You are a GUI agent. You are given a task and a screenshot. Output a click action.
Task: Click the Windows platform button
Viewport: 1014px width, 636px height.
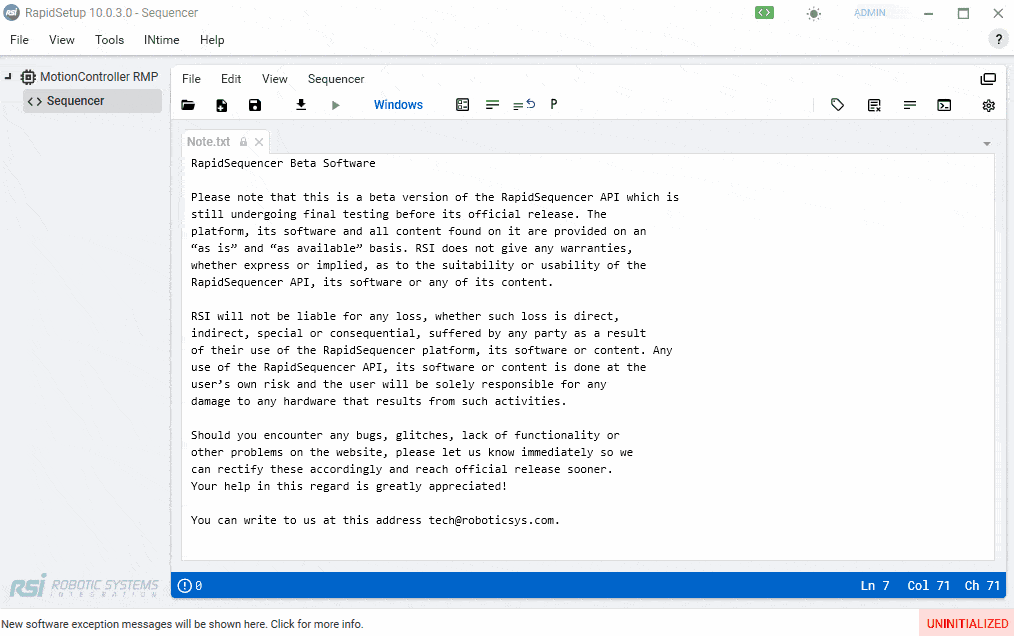coord(398,105)
